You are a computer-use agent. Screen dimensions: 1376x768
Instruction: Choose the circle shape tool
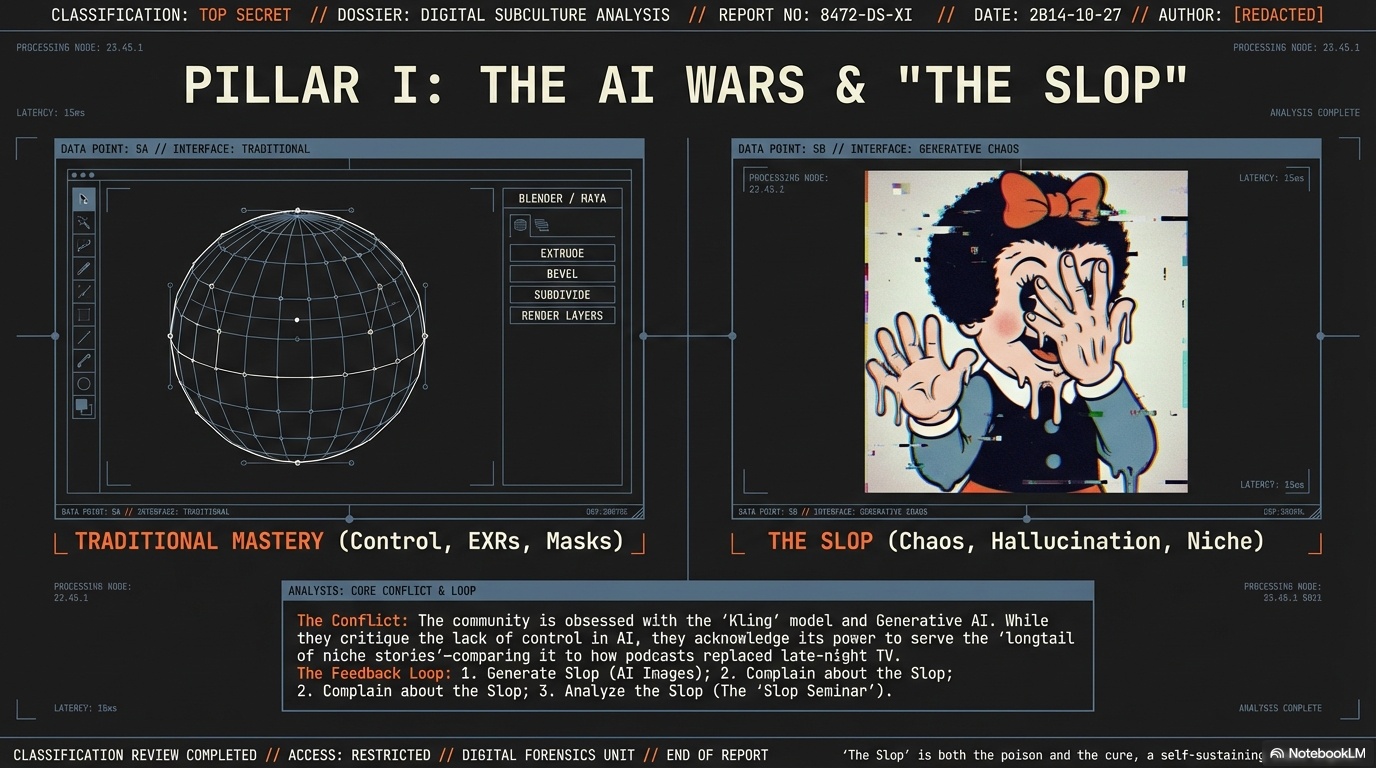(x=84, y=384)
